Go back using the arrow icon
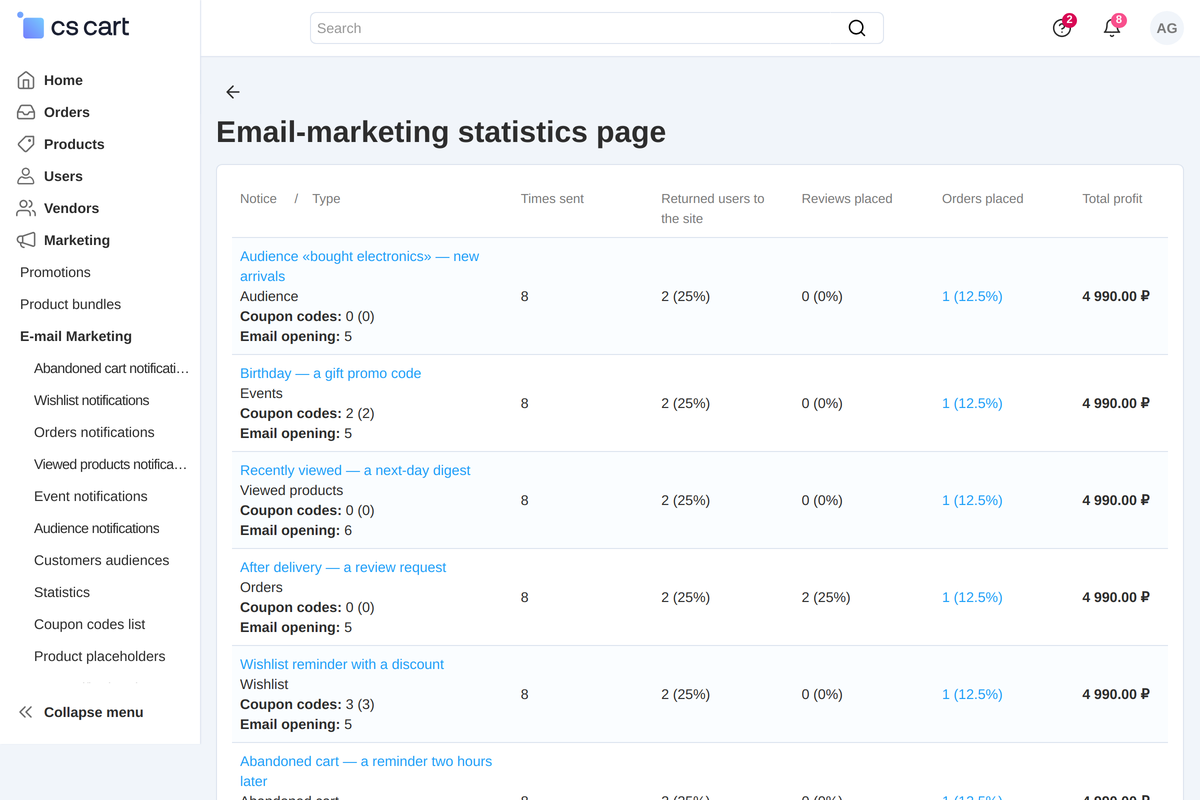The image size is (1200, 800). (233, 92)
